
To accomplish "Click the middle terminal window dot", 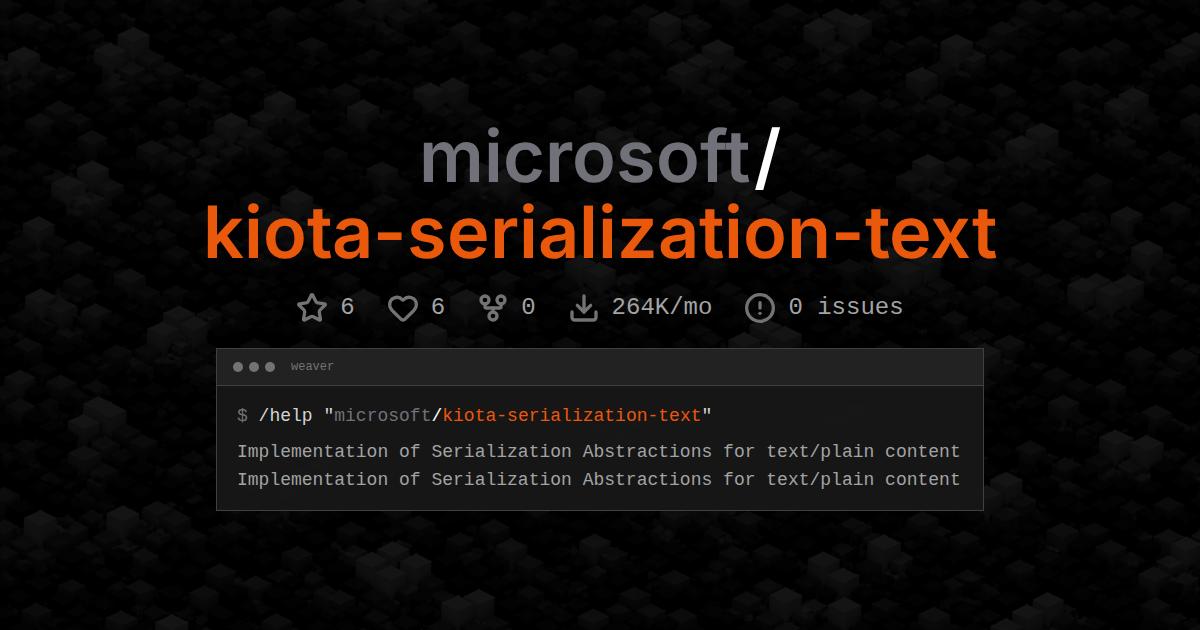I will click(x=254, y=367).
